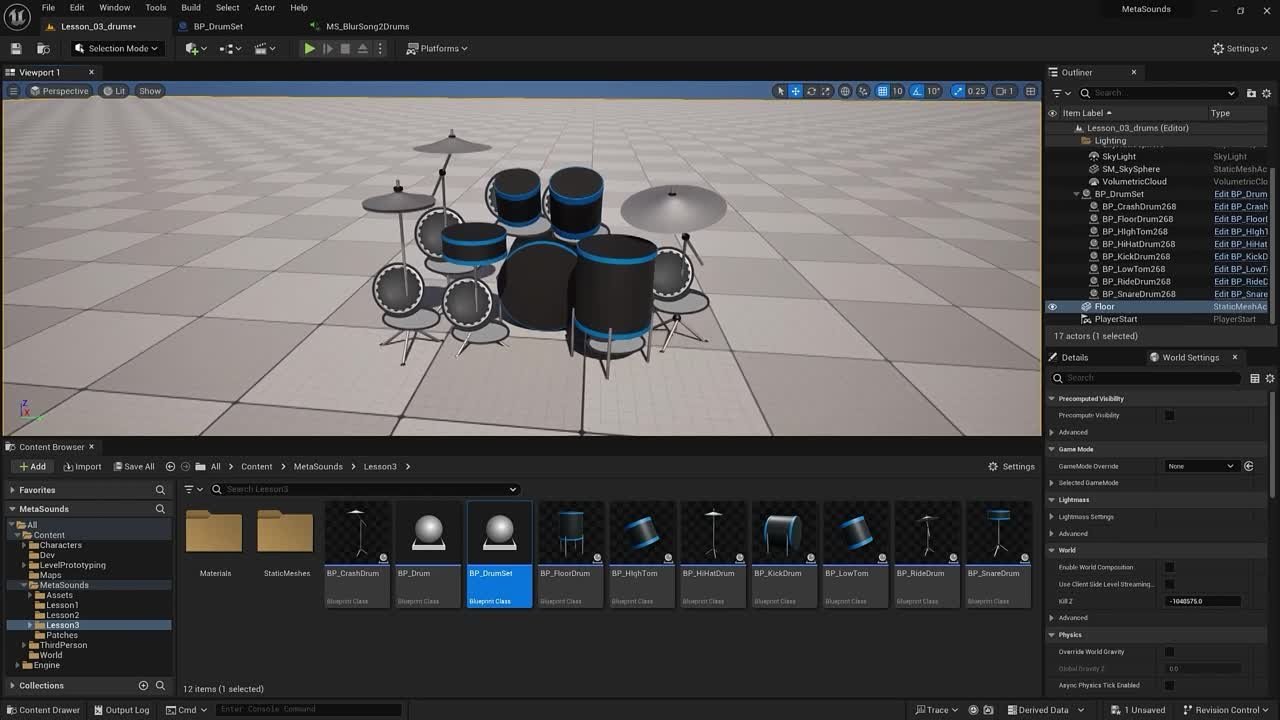
Task: Toggle surface snapping icon in viewport
Action: 863,91
